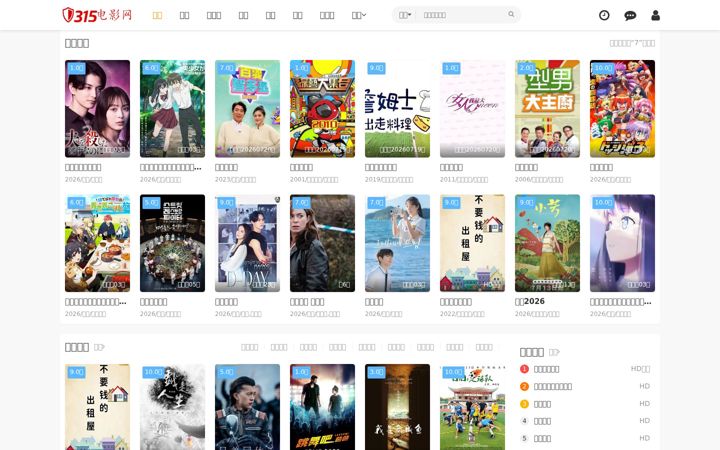
Task: Open the colorful anime girls group poster
Action: [x=622, y=108]
